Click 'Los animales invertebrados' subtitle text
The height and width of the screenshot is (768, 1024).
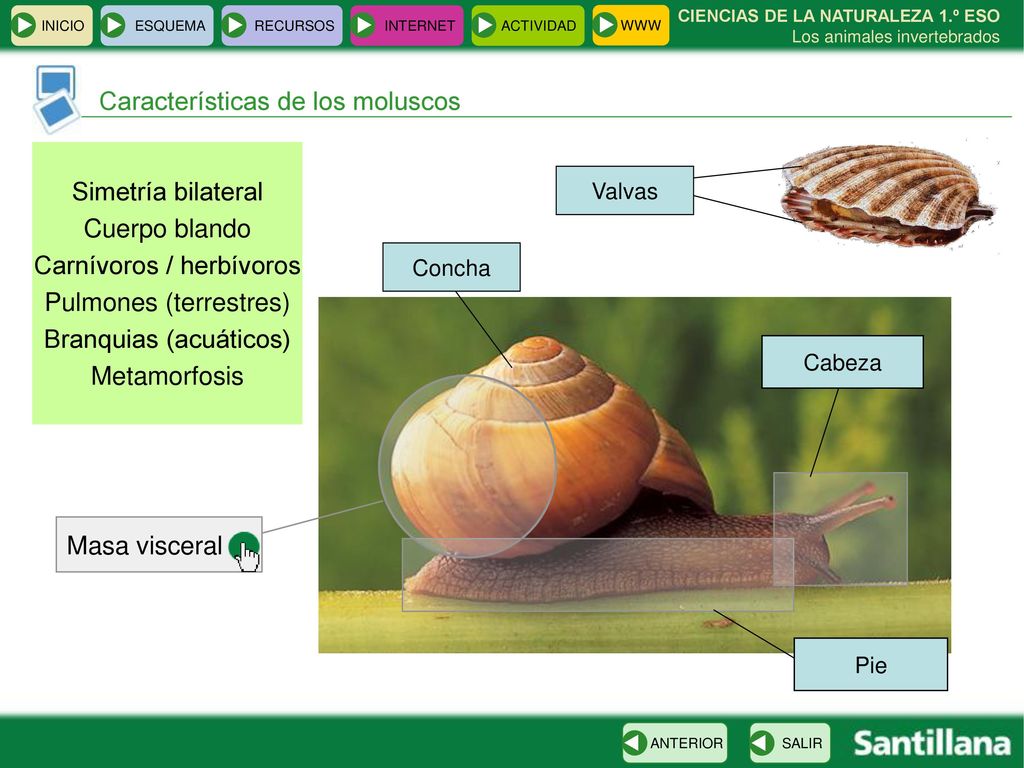tap(895, 37)
